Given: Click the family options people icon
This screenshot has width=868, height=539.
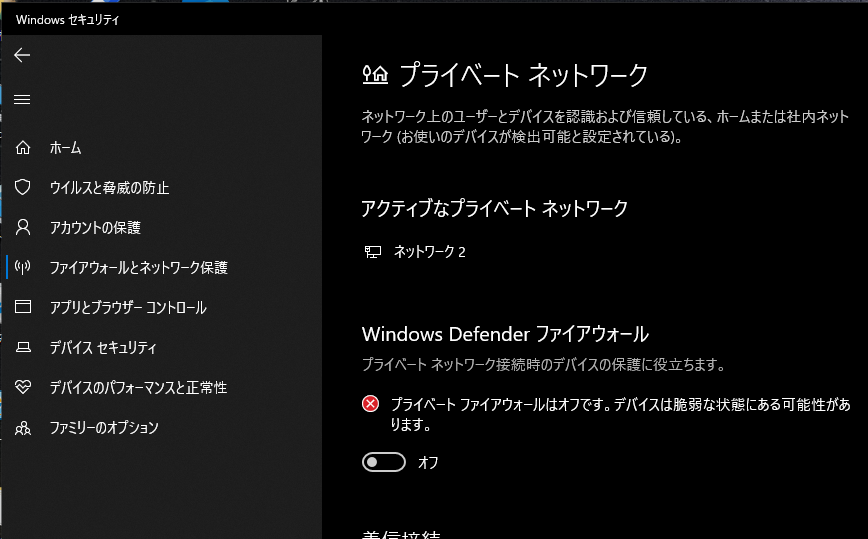Looking at the screenshot, I should pyautogui.click(x=23, y=427).
